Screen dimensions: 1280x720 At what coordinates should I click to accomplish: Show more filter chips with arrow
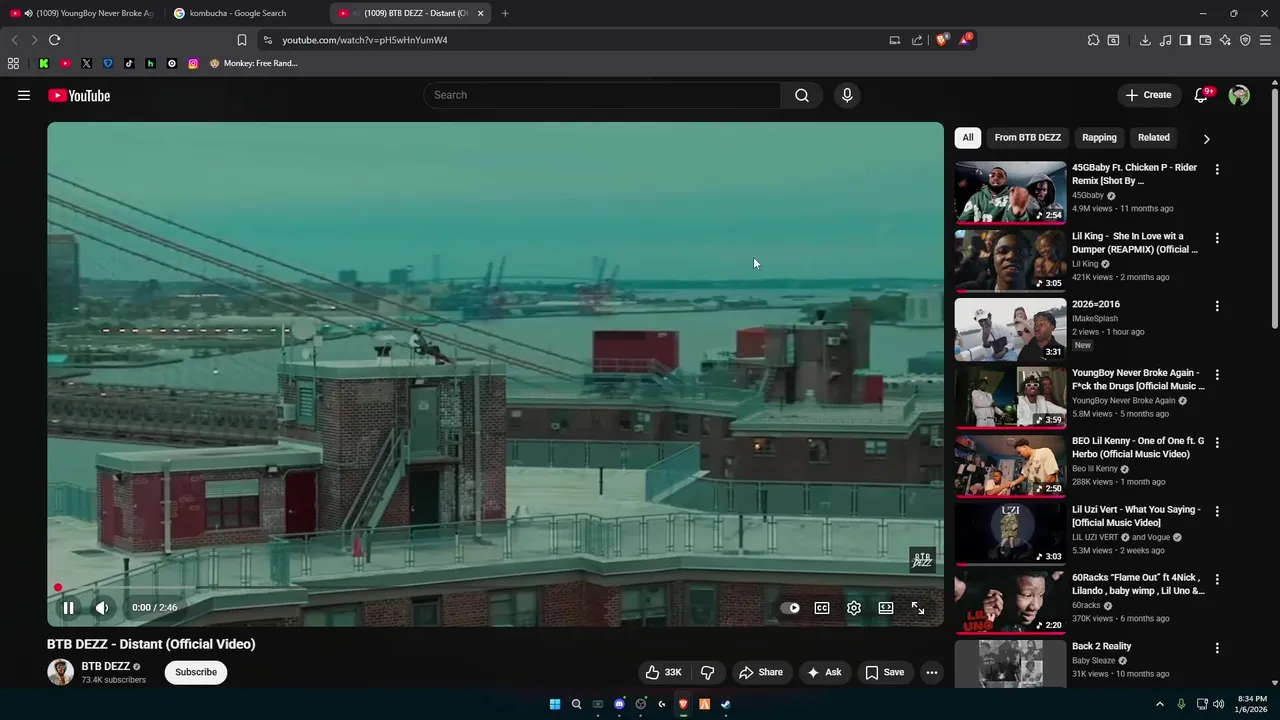[1206, 139]
